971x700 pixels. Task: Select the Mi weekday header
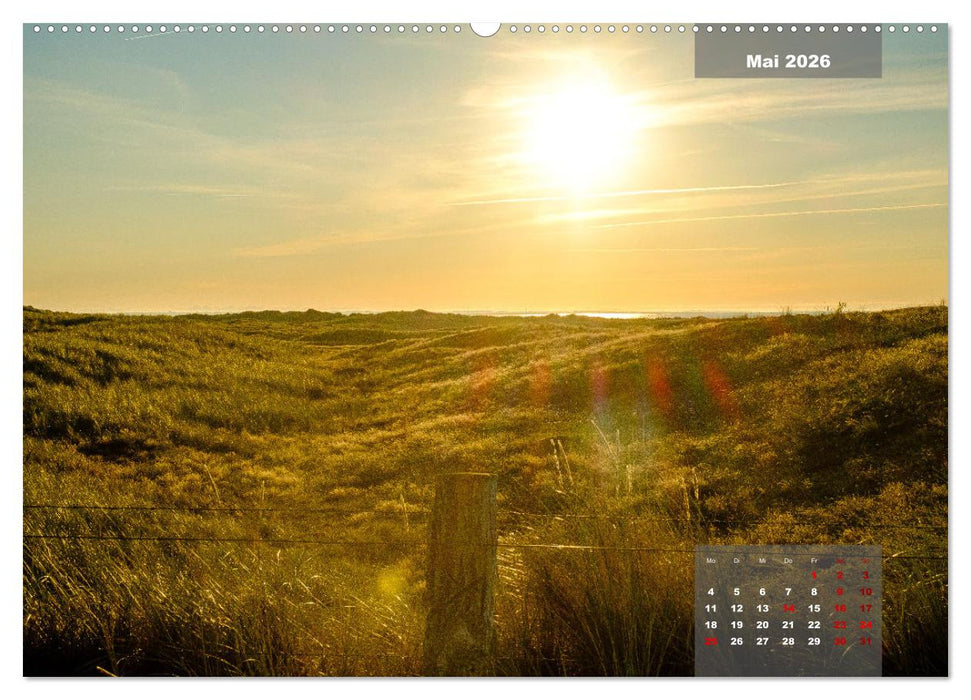click(762, 559)
